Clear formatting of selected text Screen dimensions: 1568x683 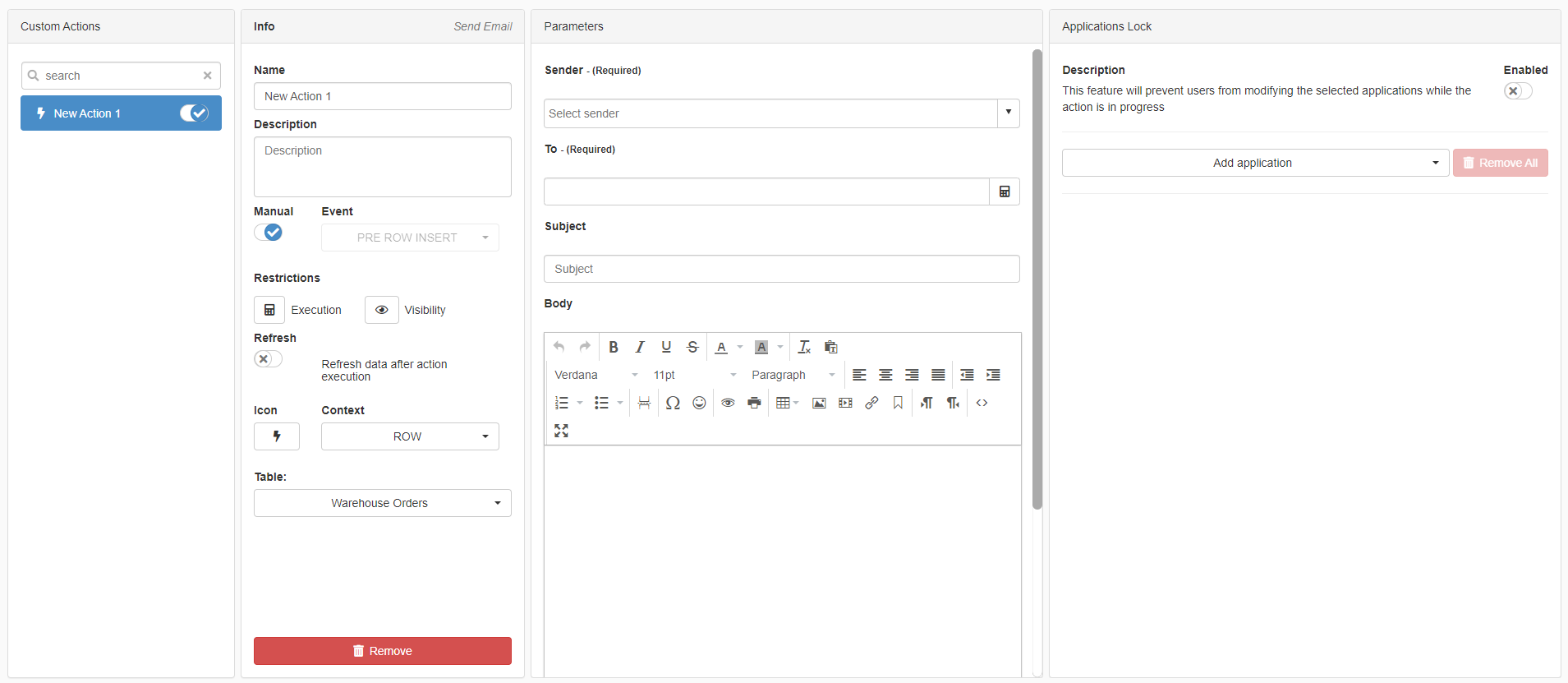(804, 347)
